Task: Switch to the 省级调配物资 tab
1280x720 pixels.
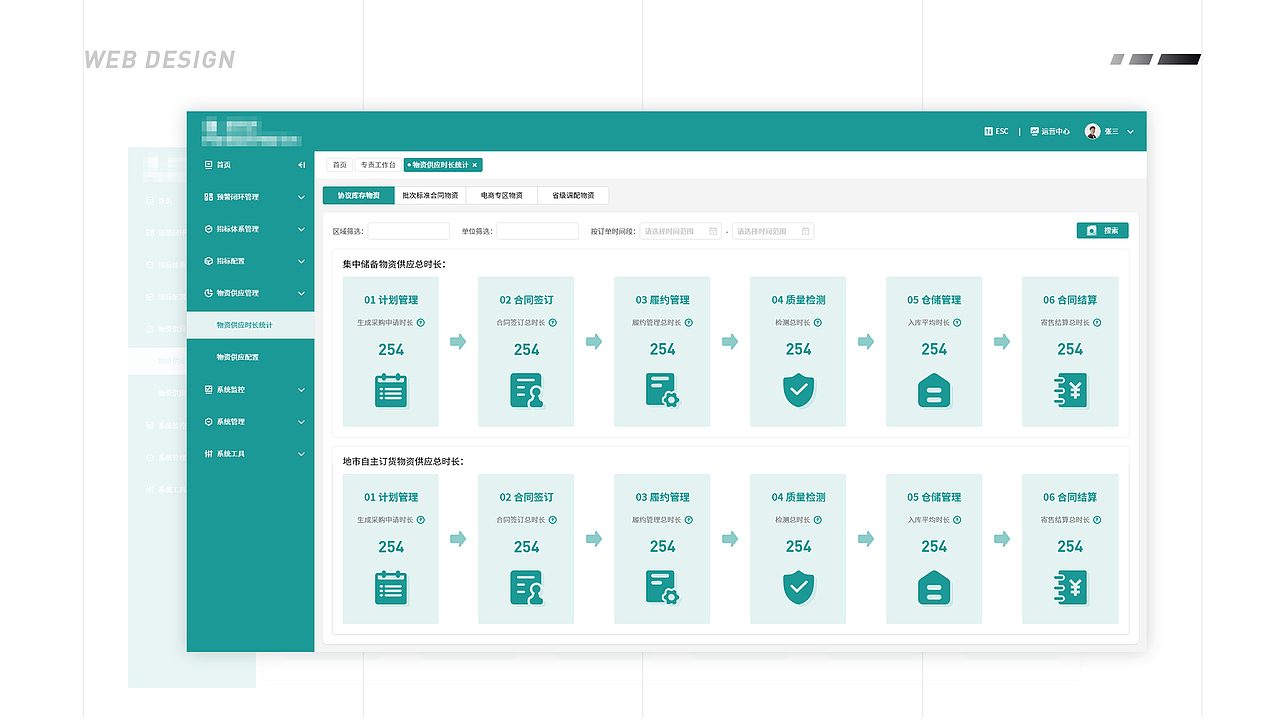Action: pyautogui.click(x=573, y=196)
